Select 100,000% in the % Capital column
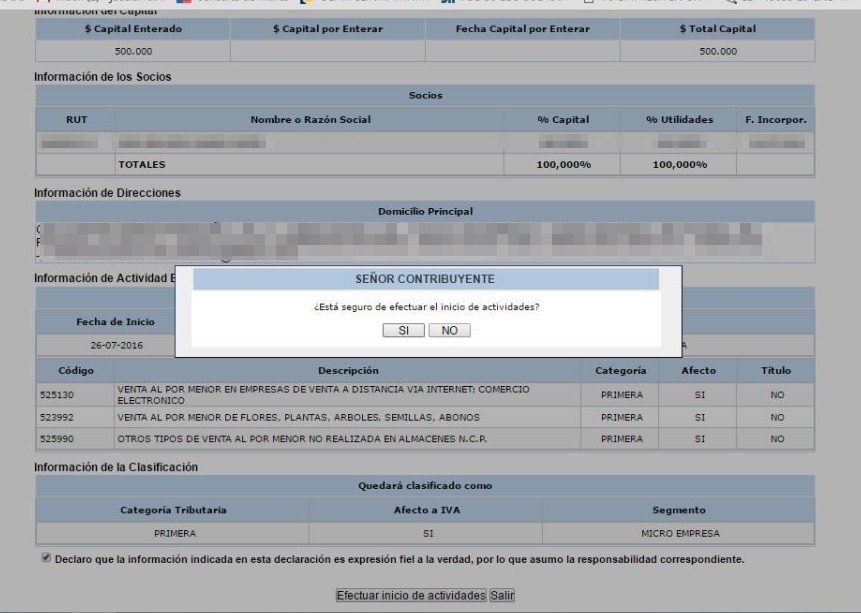 [x=563, y=165]
